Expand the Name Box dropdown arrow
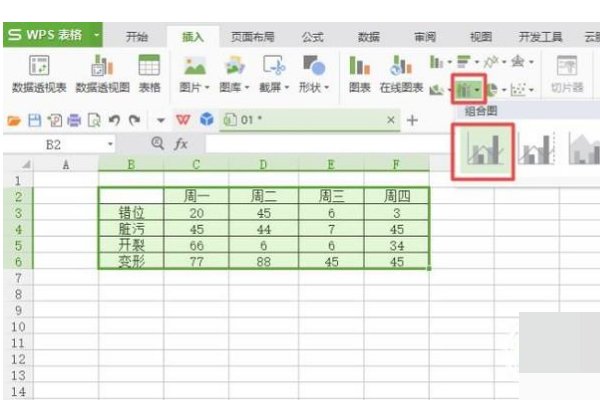The width and height of the screenshot is (600, 400). click(110, 144)
